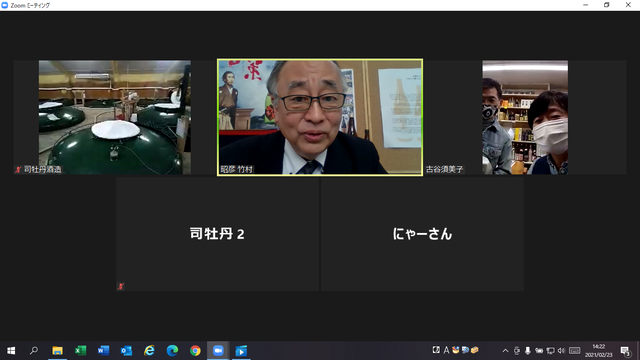Open File Explorer from the taskbar
Viewport: 640px width, 360px height.
(x=57, y=351)
